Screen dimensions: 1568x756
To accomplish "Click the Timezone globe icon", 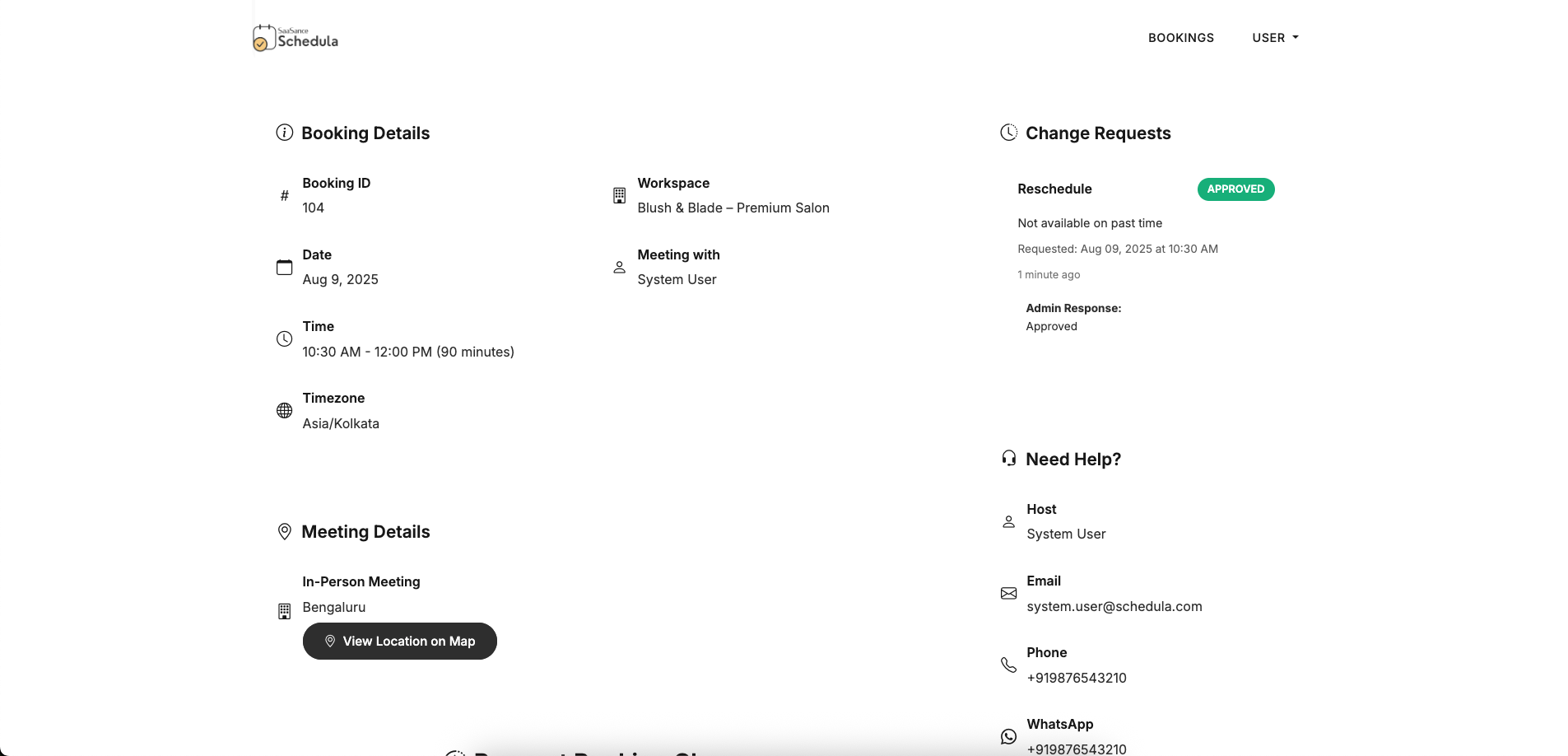I will click(284, 410).
